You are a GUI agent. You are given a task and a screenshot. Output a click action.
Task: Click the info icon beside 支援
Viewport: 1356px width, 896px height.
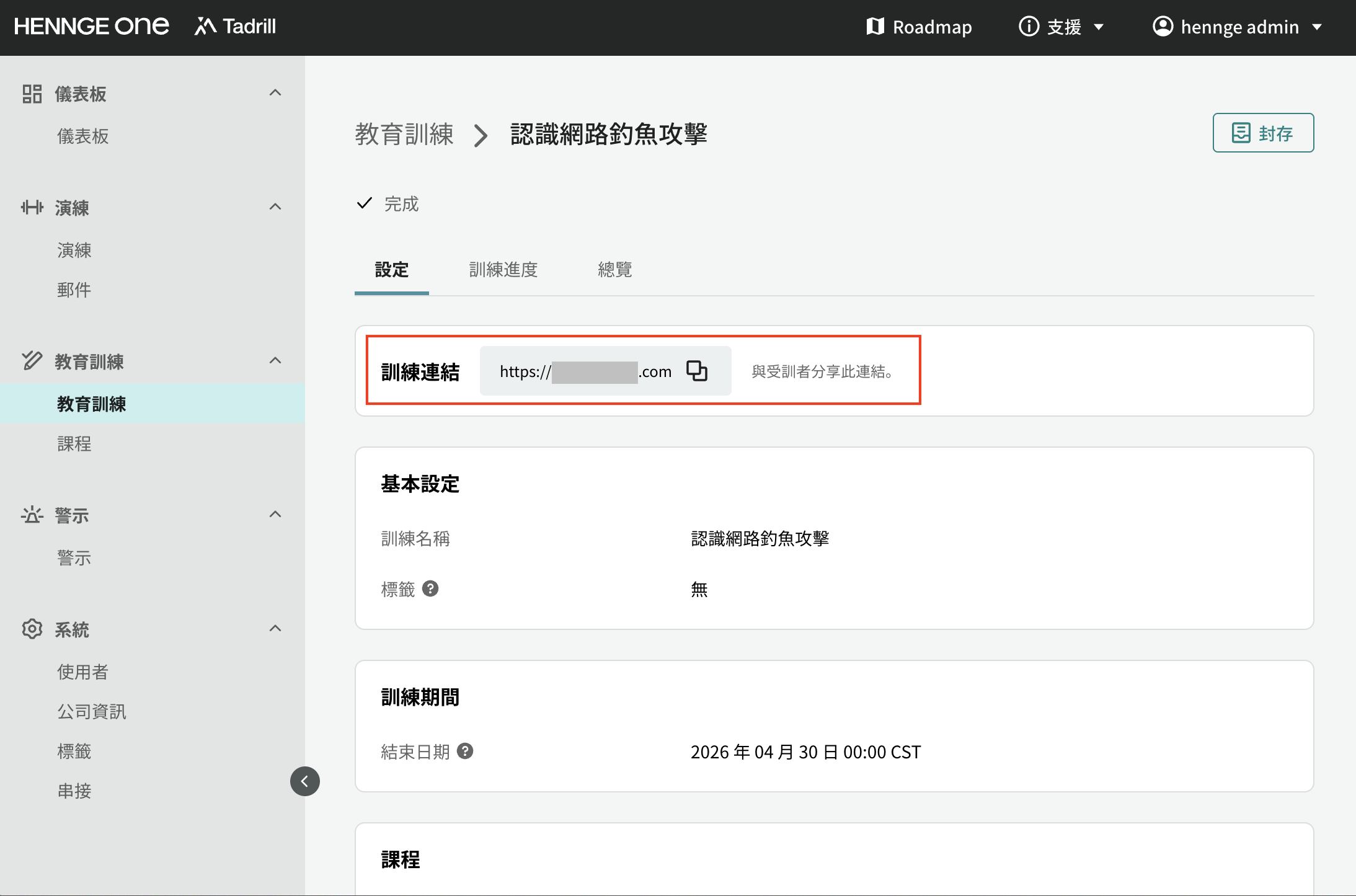click(1029, 27)
